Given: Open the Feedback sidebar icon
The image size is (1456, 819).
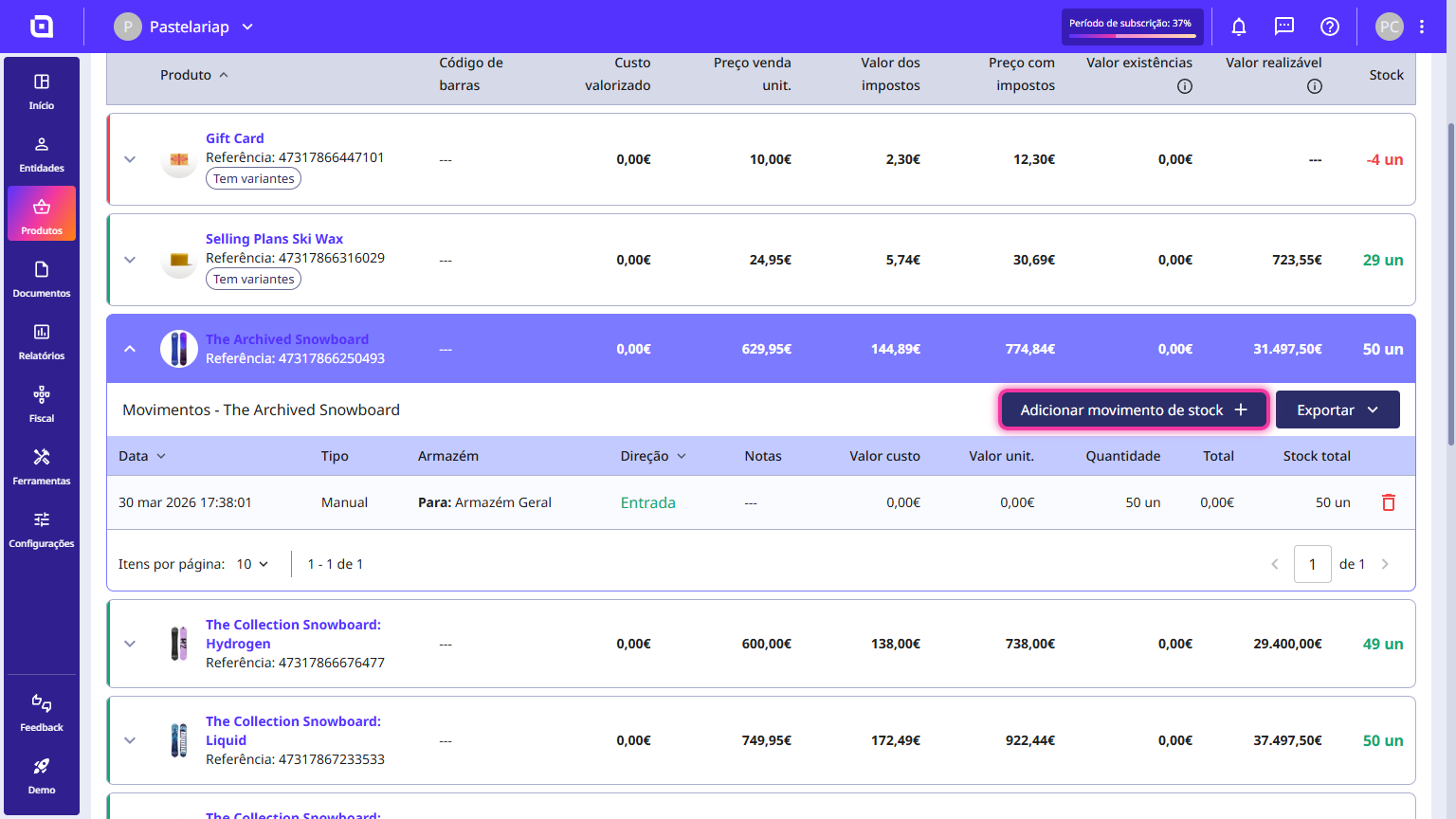Looking at the screenshot, I should click(x=42, y=713).
